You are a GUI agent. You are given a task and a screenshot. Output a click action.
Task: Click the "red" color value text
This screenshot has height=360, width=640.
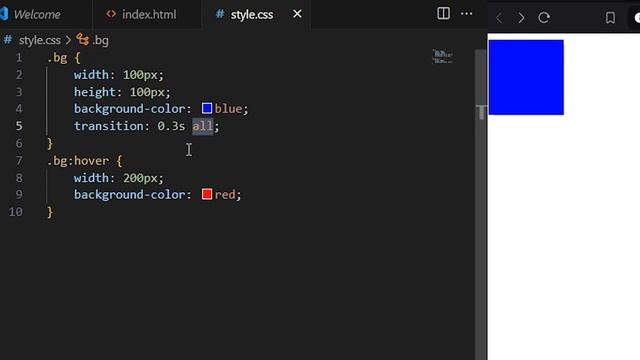(x=225, y=194)
